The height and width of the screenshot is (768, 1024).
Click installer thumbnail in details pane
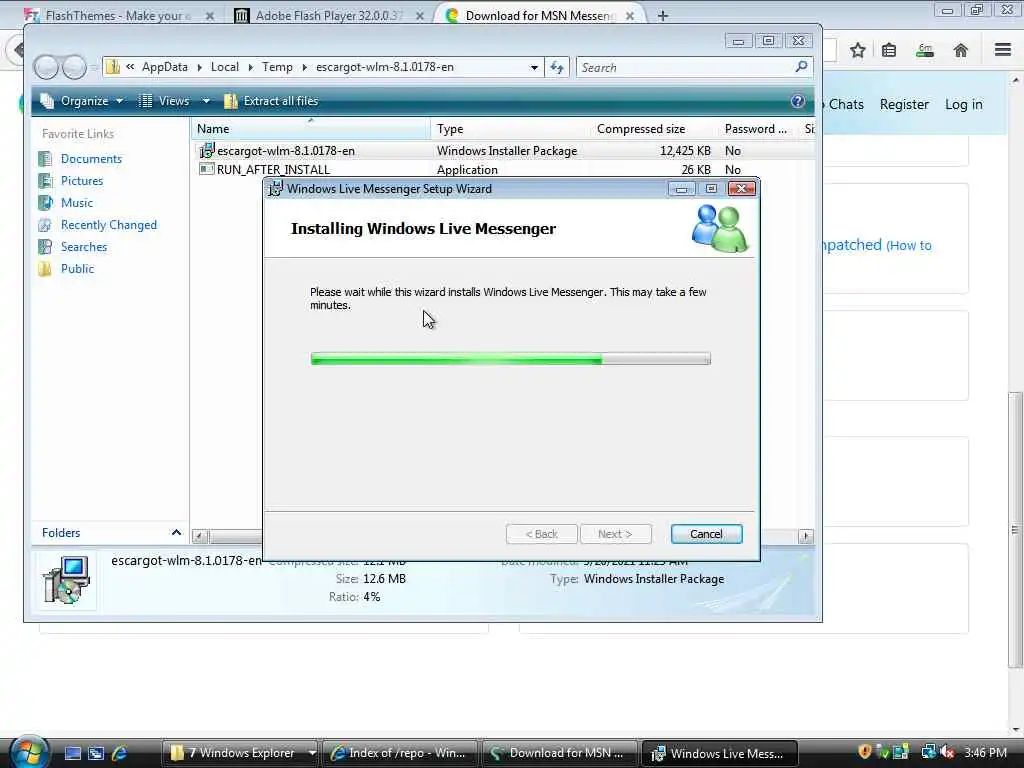pos(65,580)
